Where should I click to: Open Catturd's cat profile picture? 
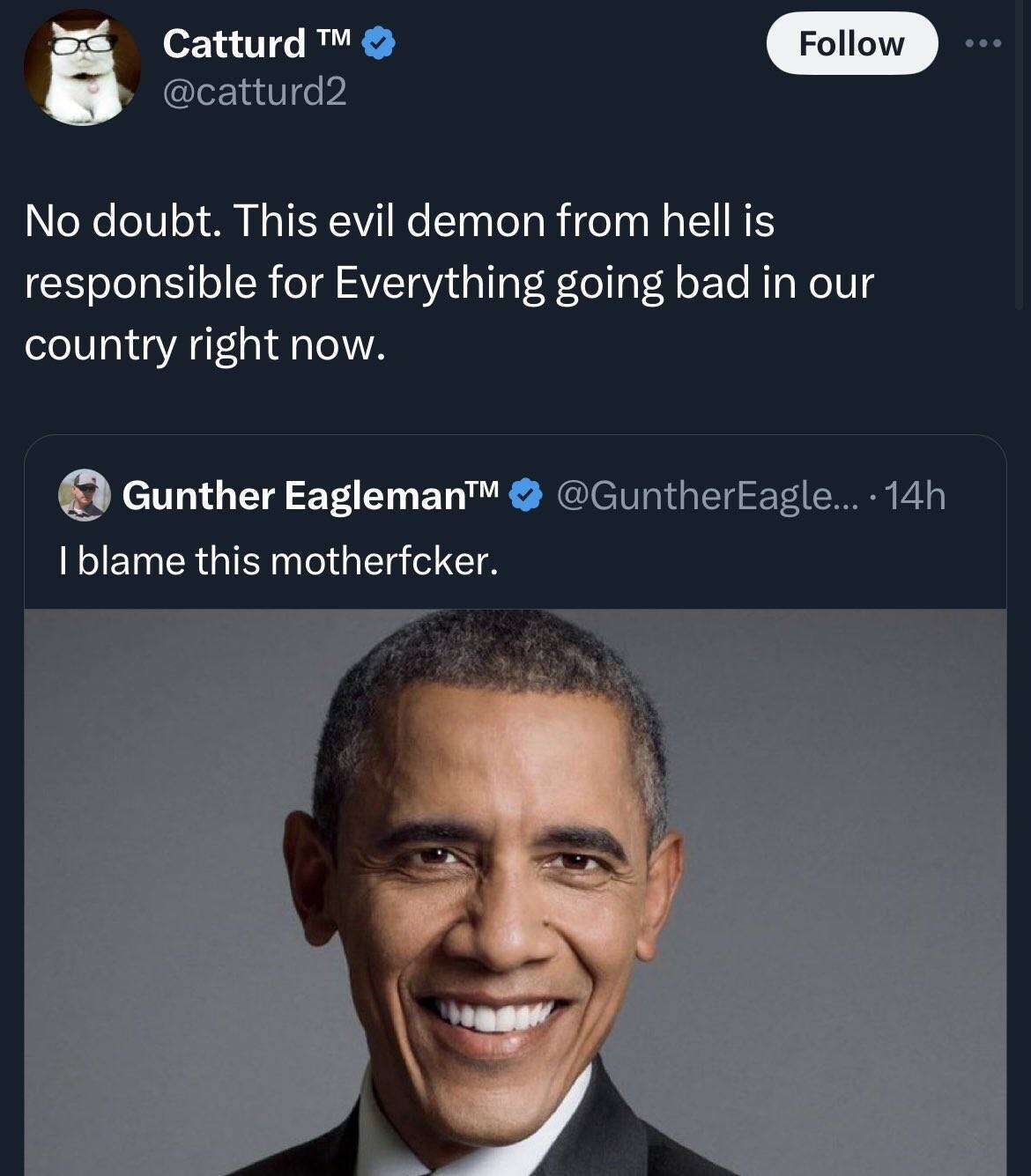(82, 69)
